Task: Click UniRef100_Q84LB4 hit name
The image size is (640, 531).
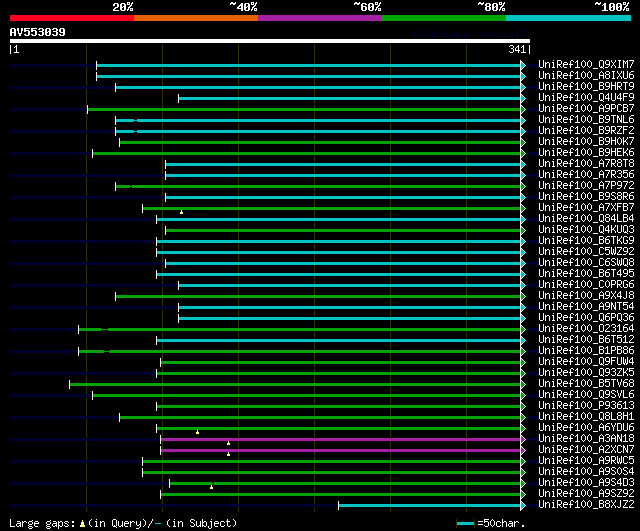Action: [x=586, y=219]
